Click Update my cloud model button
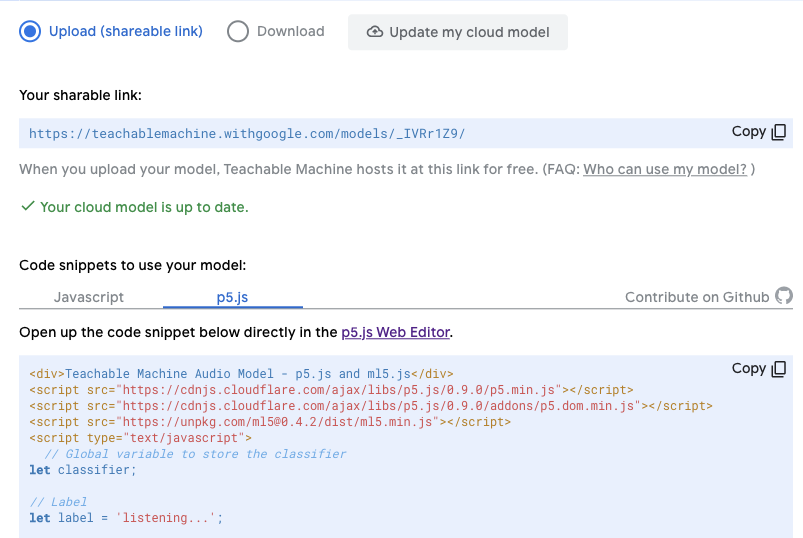803x538 pixels. click(458, 32)
